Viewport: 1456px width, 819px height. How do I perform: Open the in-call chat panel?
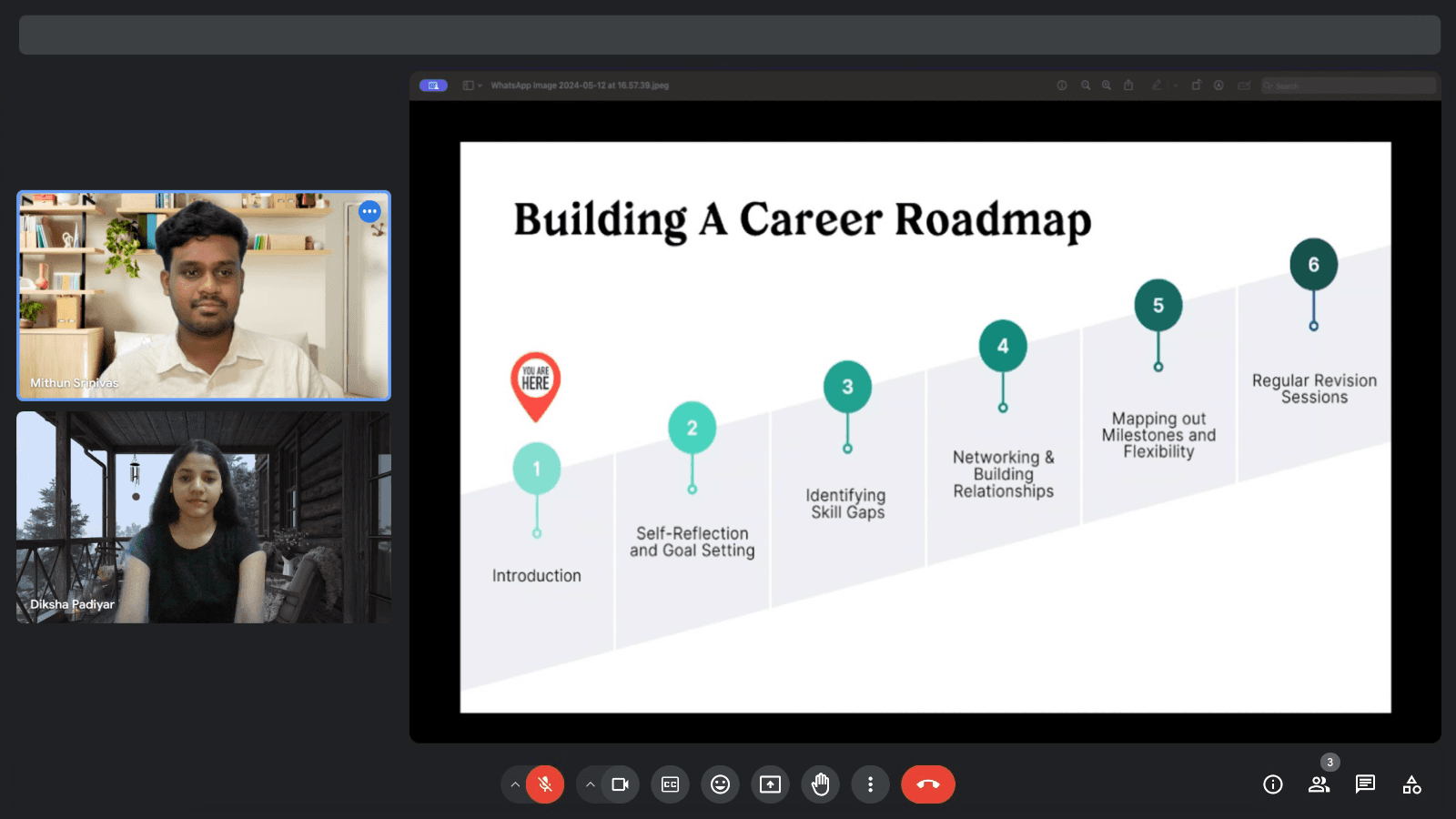tap(1365, 784)
